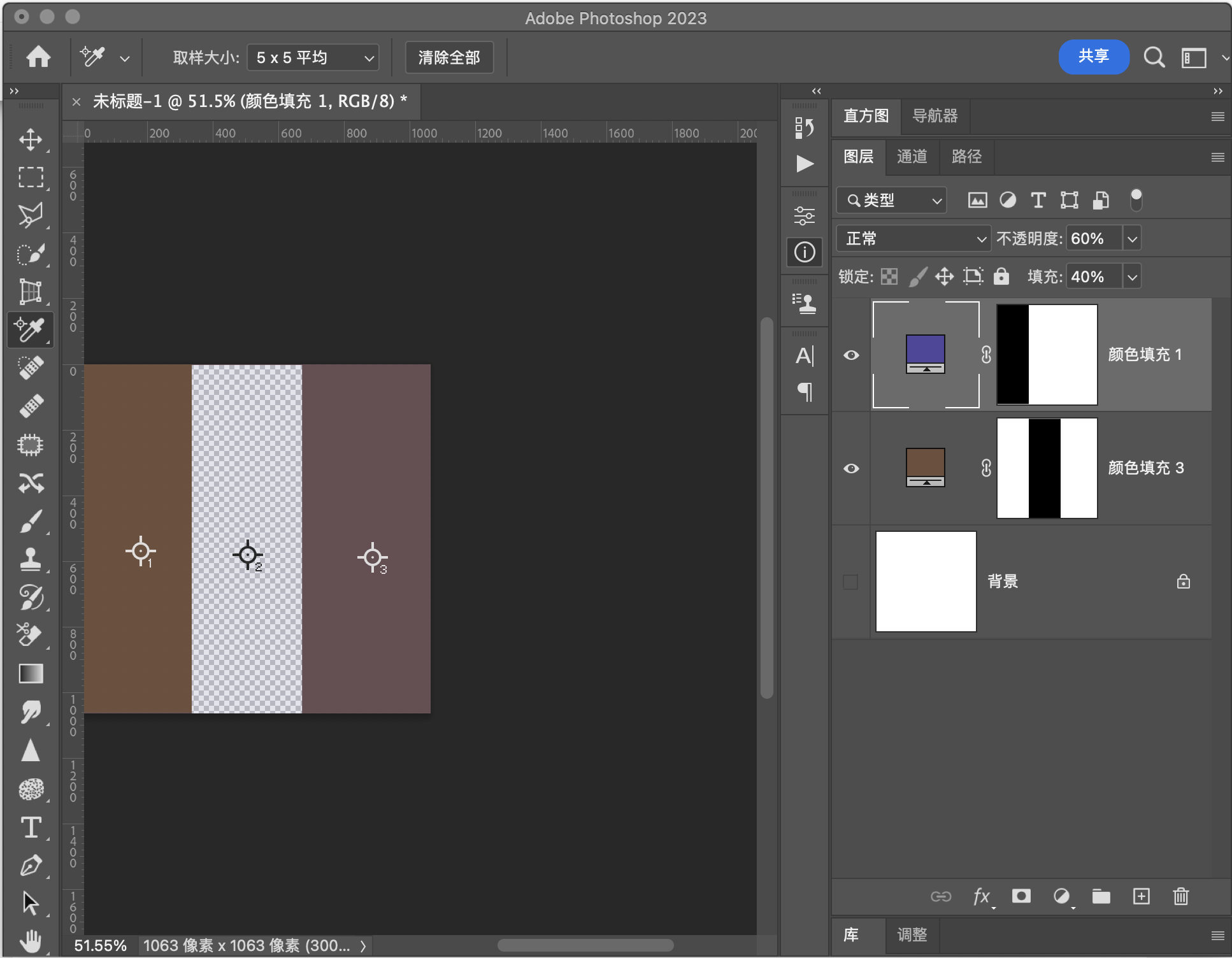This screenshot has height=958, width=1232.
Task: Select the Patch tool
Action: (31, 445)
